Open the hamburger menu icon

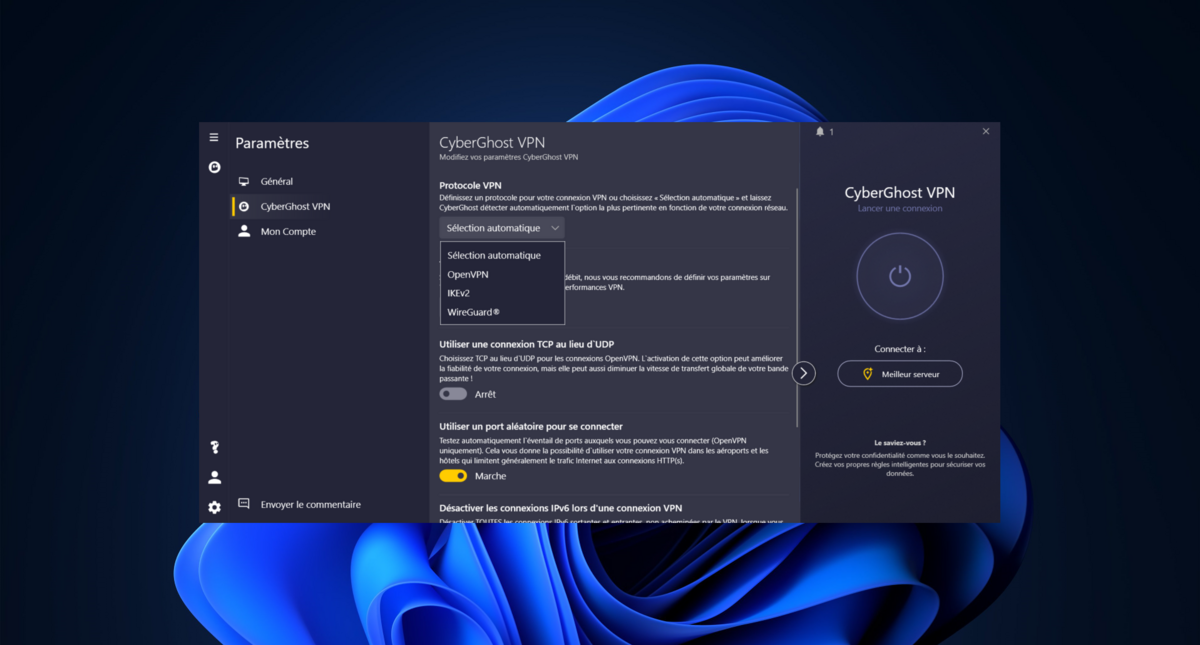214,137
